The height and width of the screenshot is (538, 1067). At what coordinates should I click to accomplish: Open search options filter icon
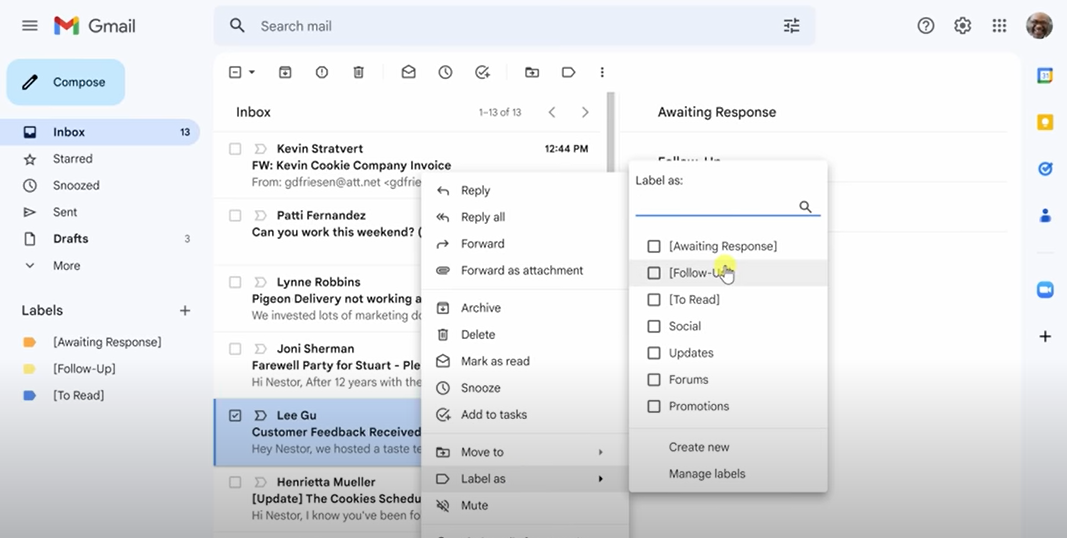click(x=791, y=26)
